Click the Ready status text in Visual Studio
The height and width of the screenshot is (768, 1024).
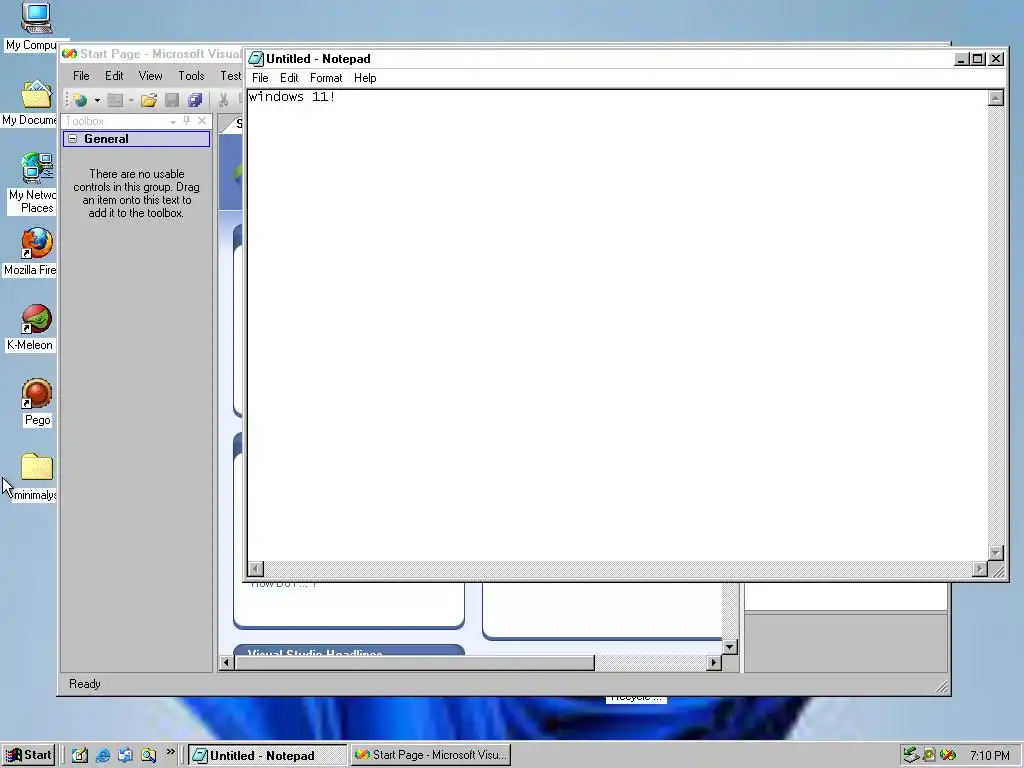85,684
